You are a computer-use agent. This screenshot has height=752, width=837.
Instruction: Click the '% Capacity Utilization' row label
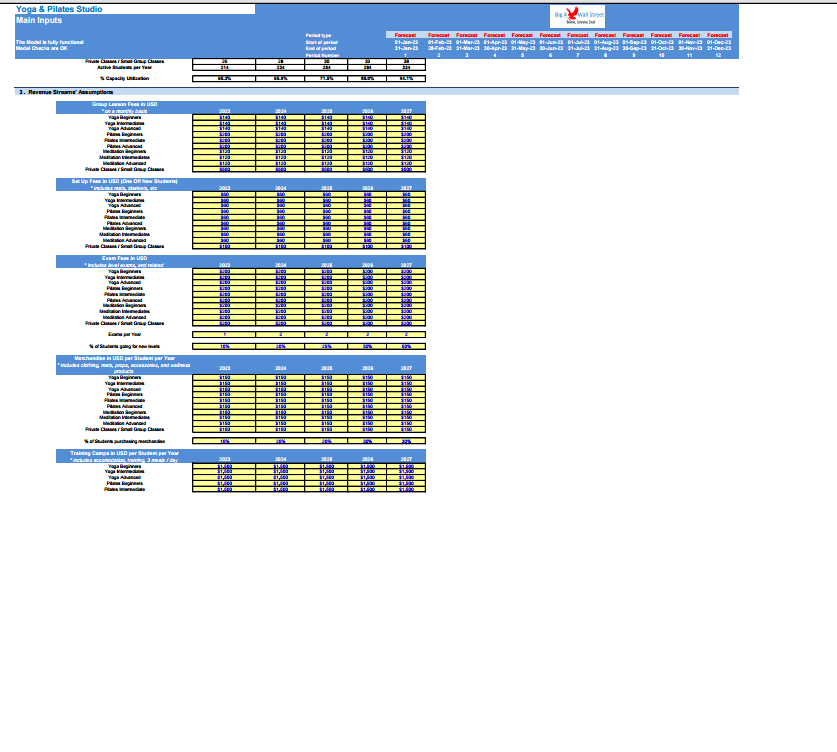[x=124, y=78]
